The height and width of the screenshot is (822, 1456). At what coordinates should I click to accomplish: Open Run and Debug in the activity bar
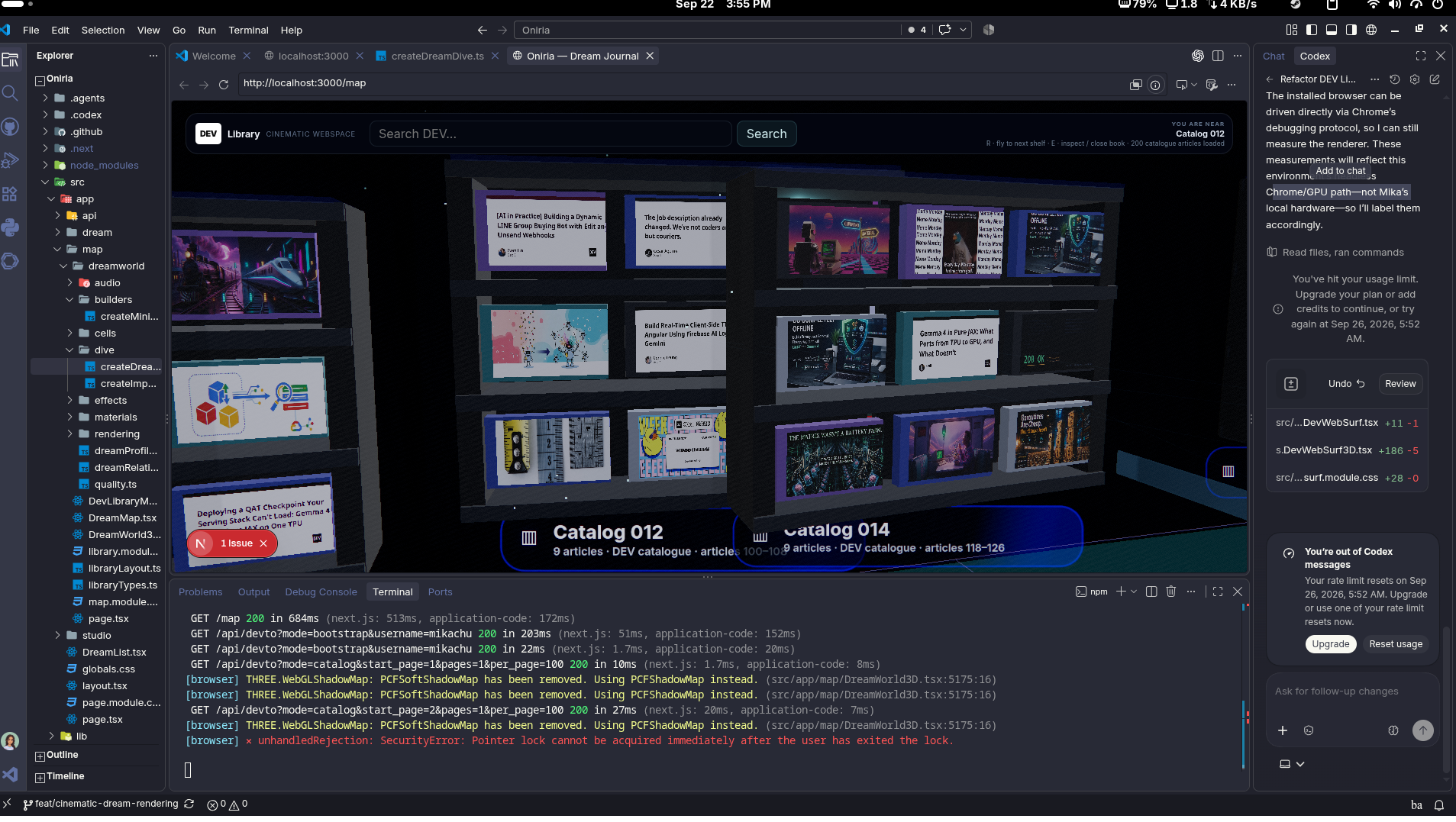click(x=10, y=160)
